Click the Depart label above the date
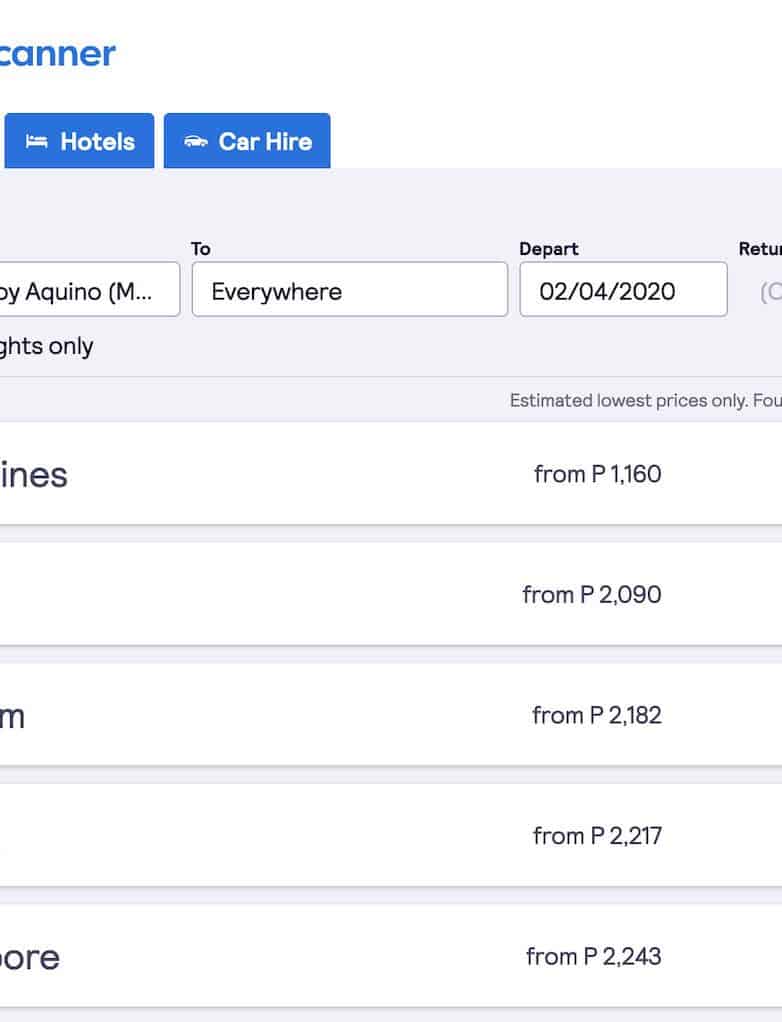Screen dimensions: 782x1022 (548, 248)
